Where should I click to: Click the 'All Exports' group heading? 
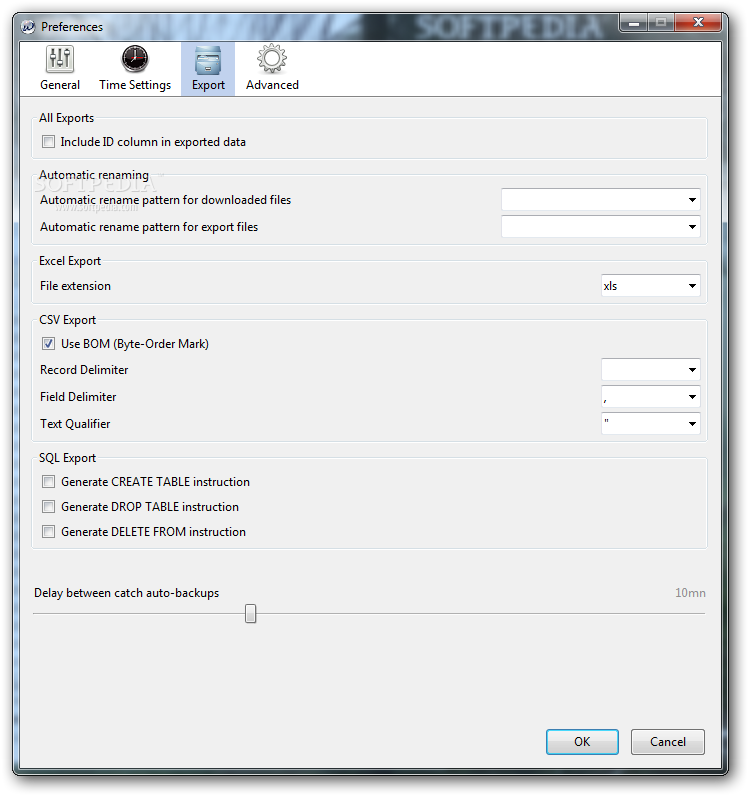[x=67, y=118]
